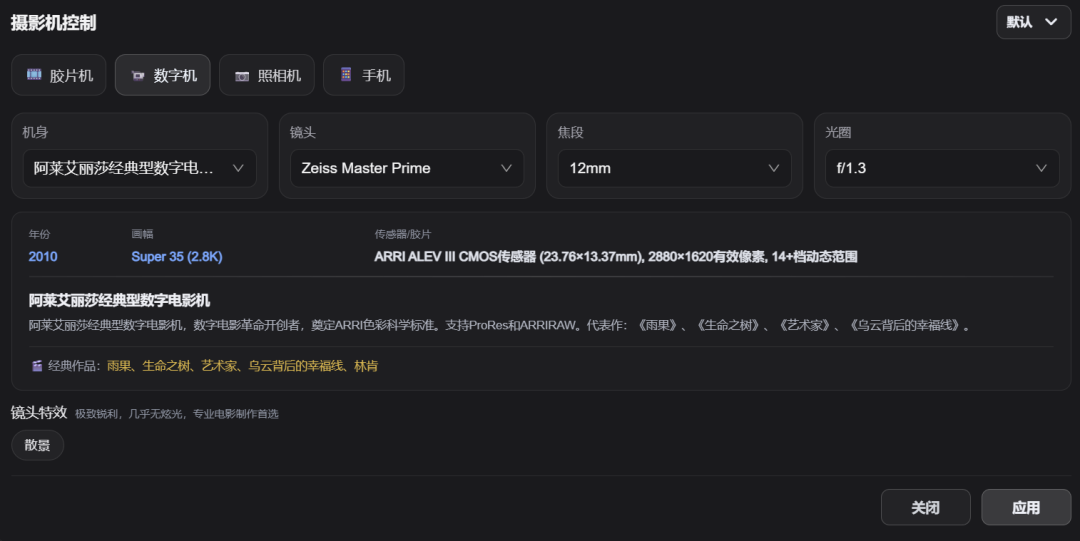
Task: Click the 传感器/胶片 label
Action: click(402, 234)
